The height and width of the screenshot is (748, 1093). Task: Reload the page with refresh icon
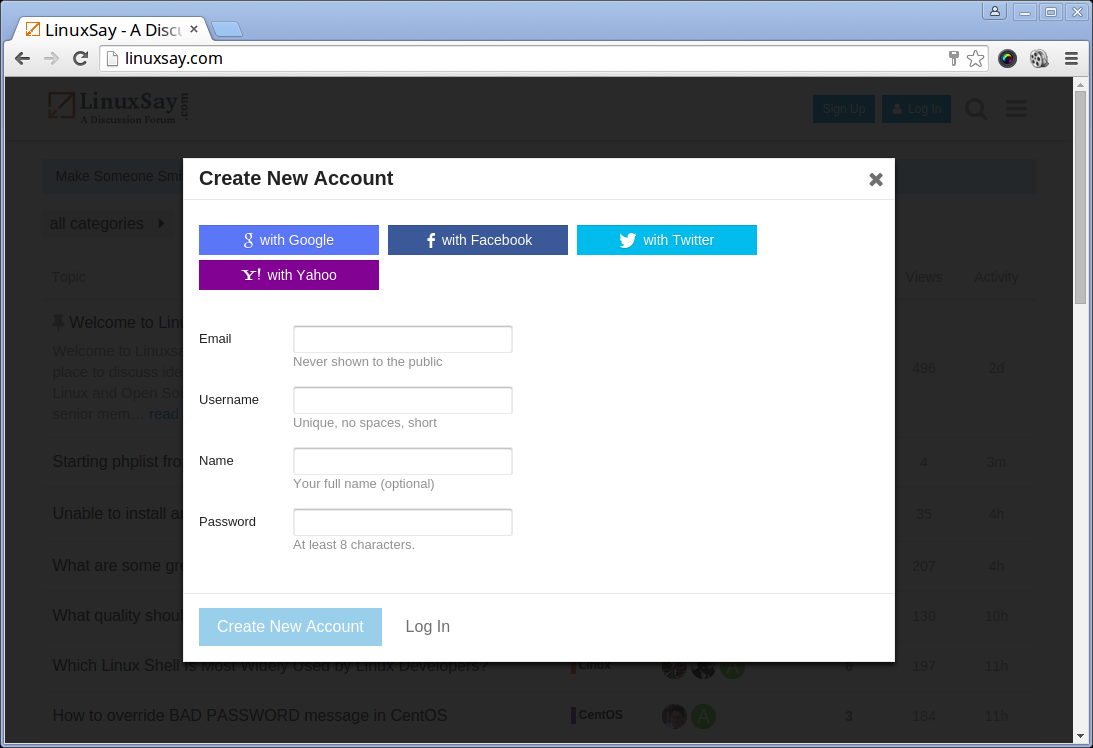[x=80, y=59]
